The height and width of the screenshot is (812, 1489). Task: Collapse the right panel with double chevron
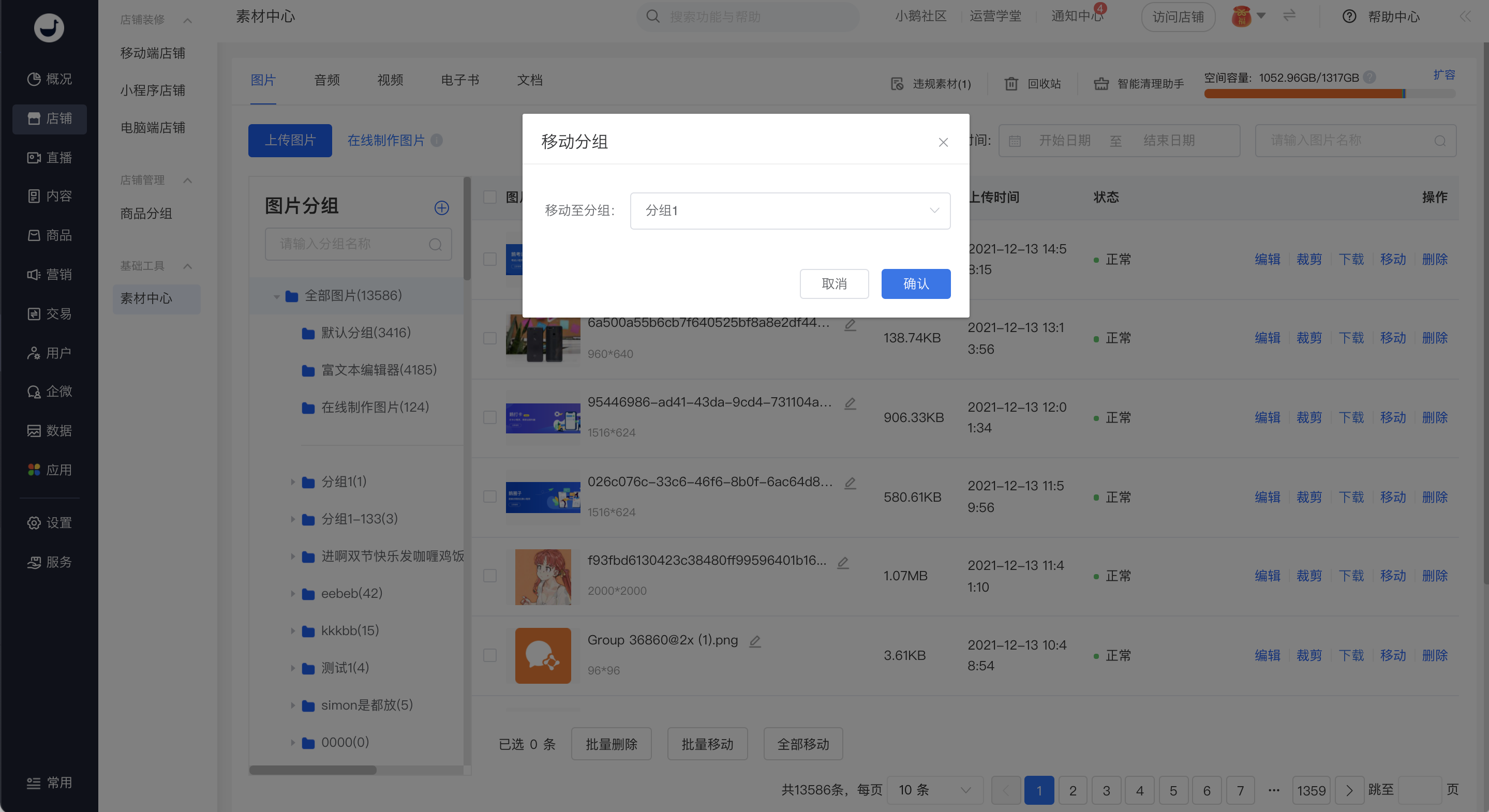(1465, 16)
